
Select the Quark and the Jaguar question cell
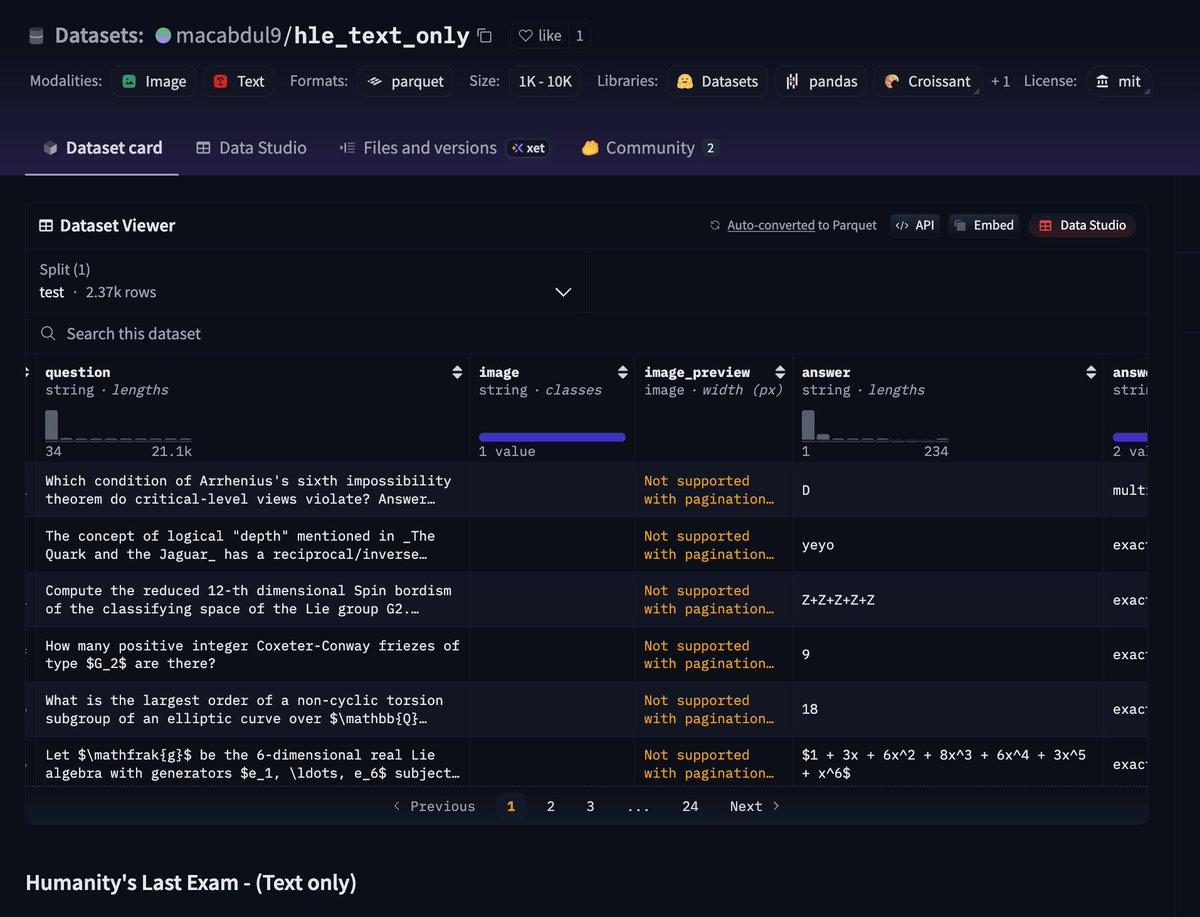254,545
